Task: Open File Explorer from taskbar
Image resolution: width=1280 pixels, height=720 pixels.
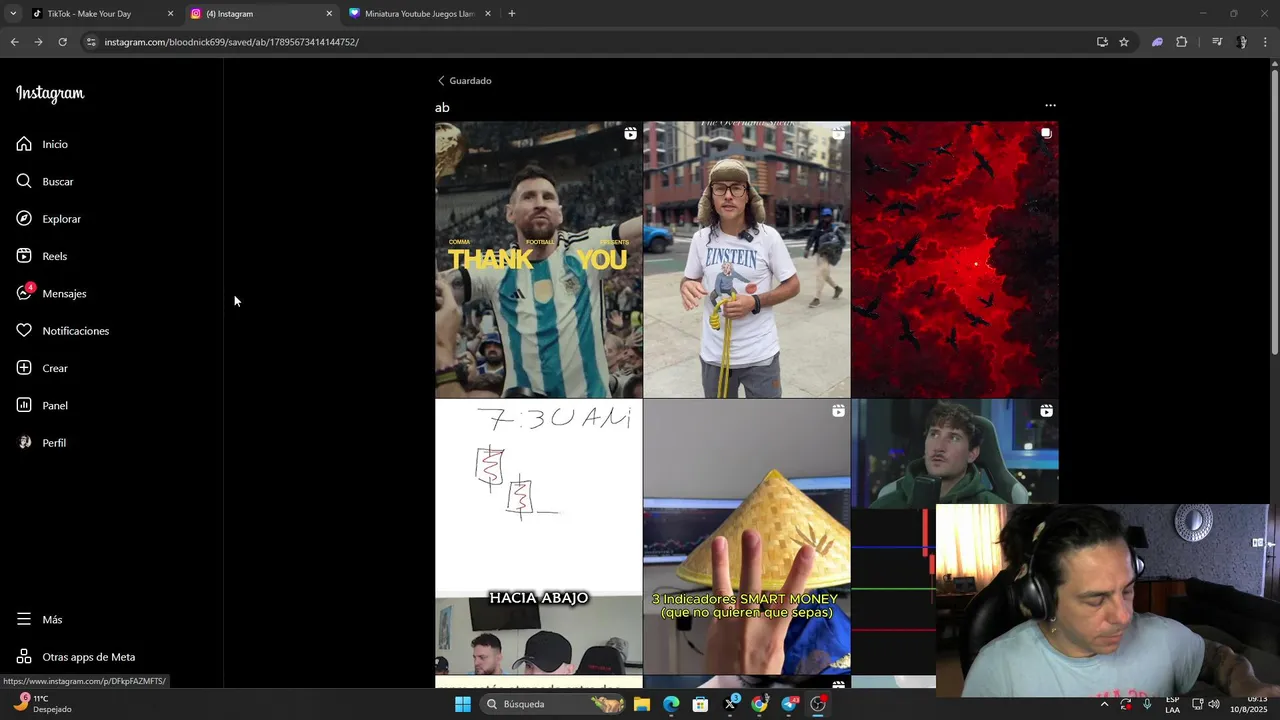Action: tap(642, 704)
